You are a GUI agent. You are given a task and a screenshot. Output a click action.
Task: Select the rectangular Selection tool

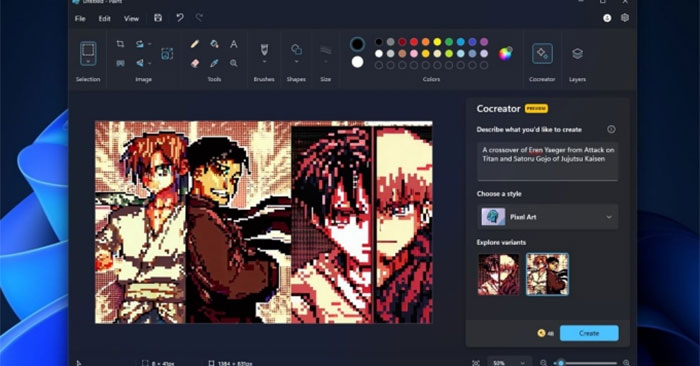tap(88, 50)
